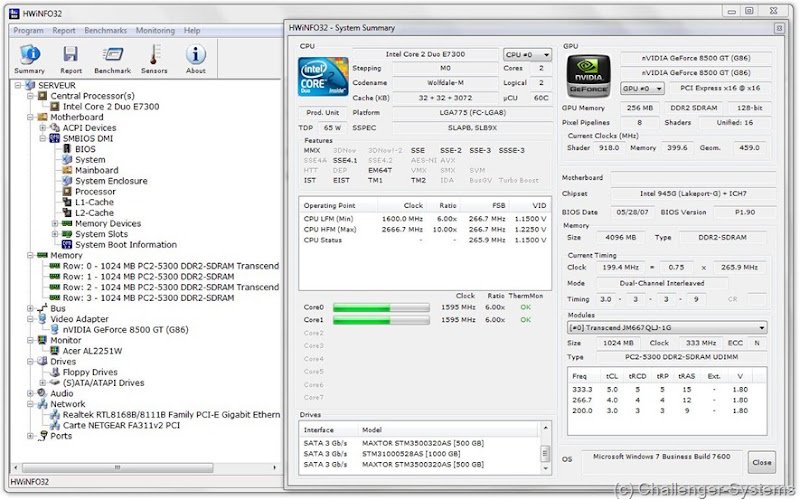
Task: Select Memory Devices tree entry
Action: click(x=108, y=223)
